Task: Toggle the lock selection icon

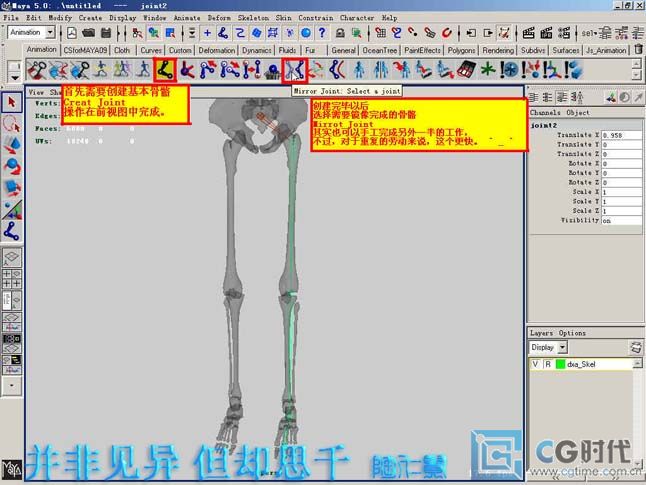Action: click(x=340, y=33)
